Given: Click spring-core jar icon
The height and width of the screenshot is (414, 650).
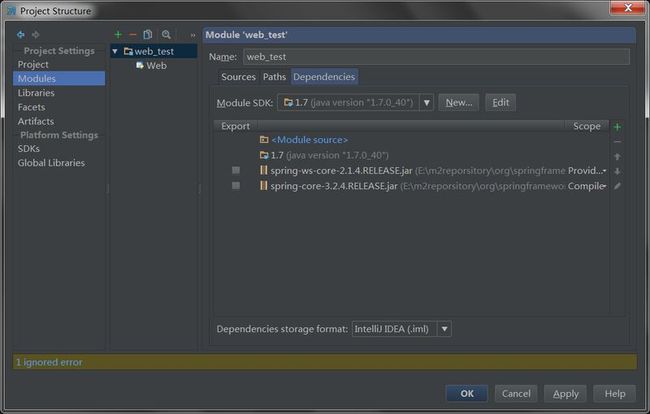Looking at the screenshot, I should click(264, 186).
